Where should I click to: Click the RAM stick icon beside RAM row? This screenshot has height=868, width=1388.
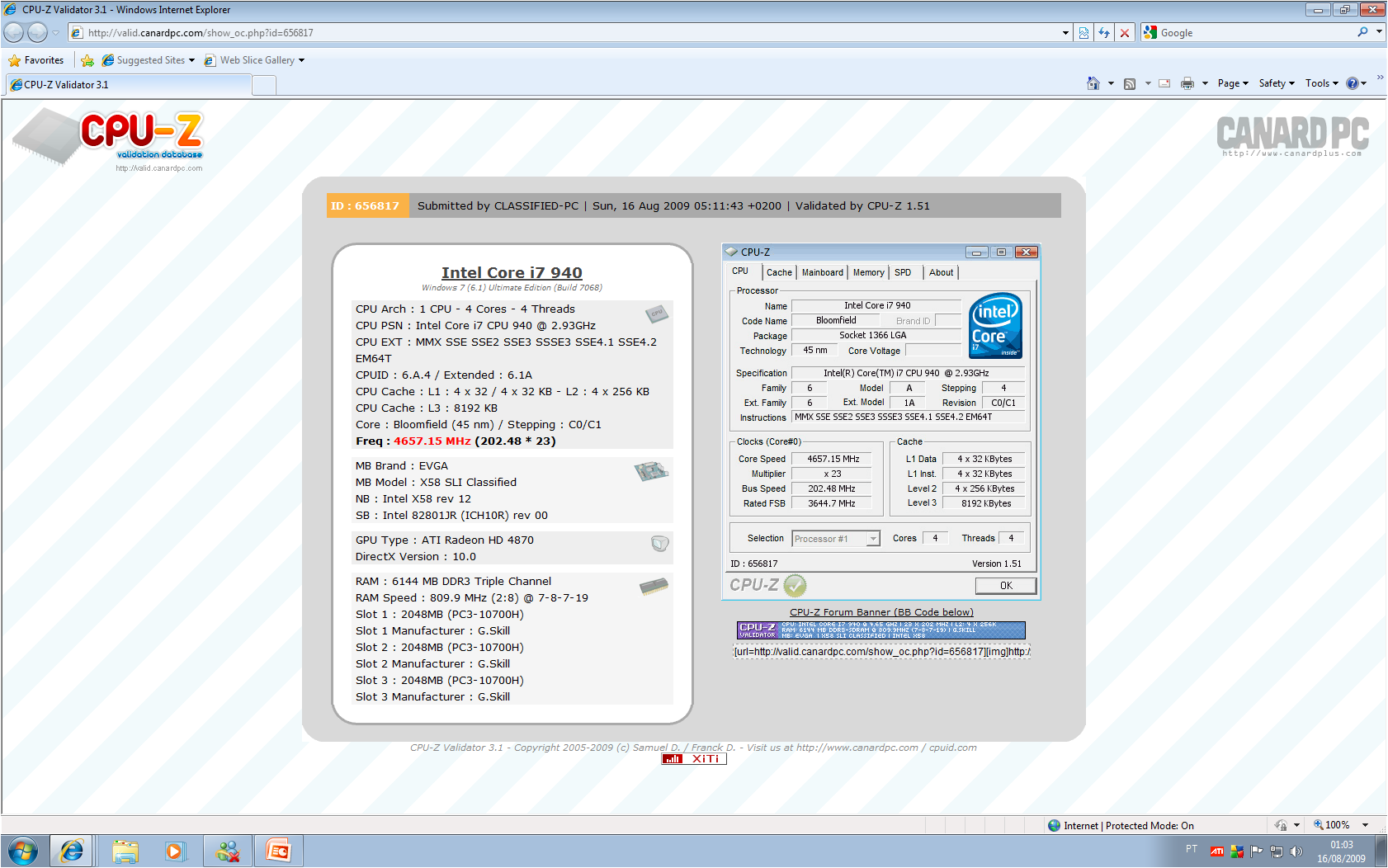tap(654, 587)
